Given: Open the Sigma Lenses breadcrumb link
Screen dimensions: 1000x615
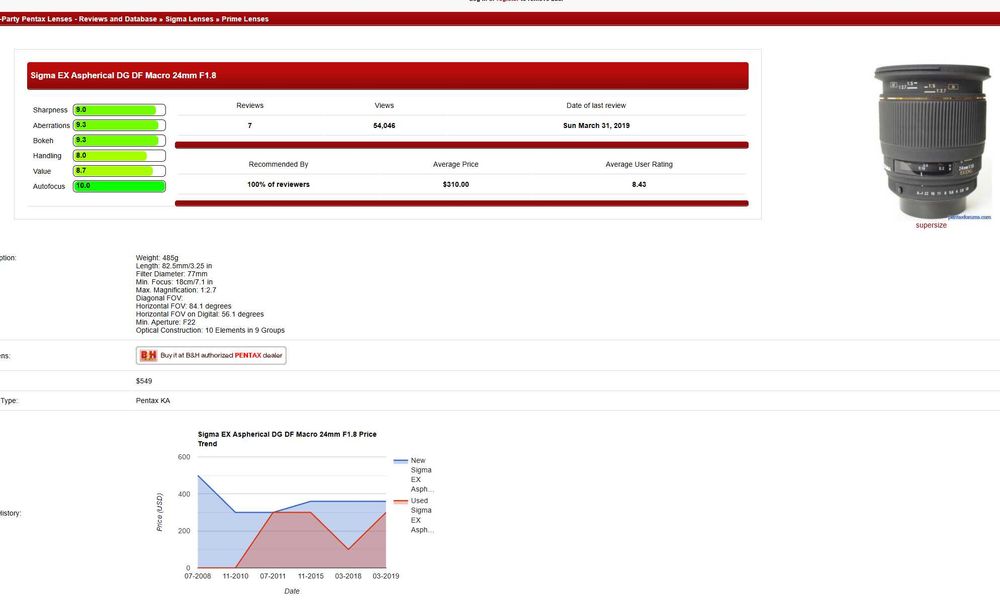Looking at the screenshot, I should 189,19.
